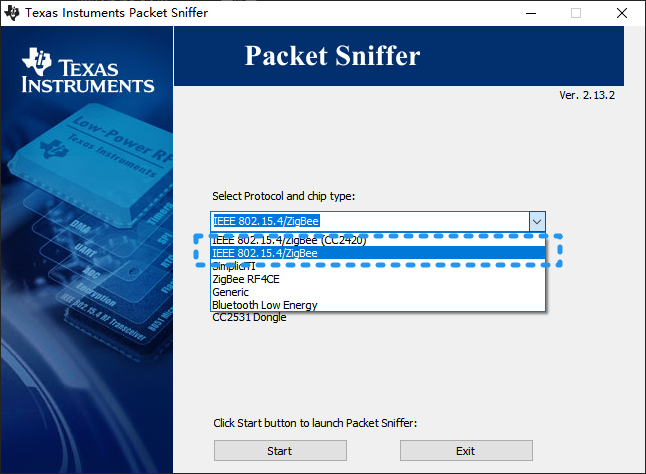The width and height of the screenshot is (646, 474).
Task: Click the 'Select Protocol and chip type:' label
Action: (283, 196)
